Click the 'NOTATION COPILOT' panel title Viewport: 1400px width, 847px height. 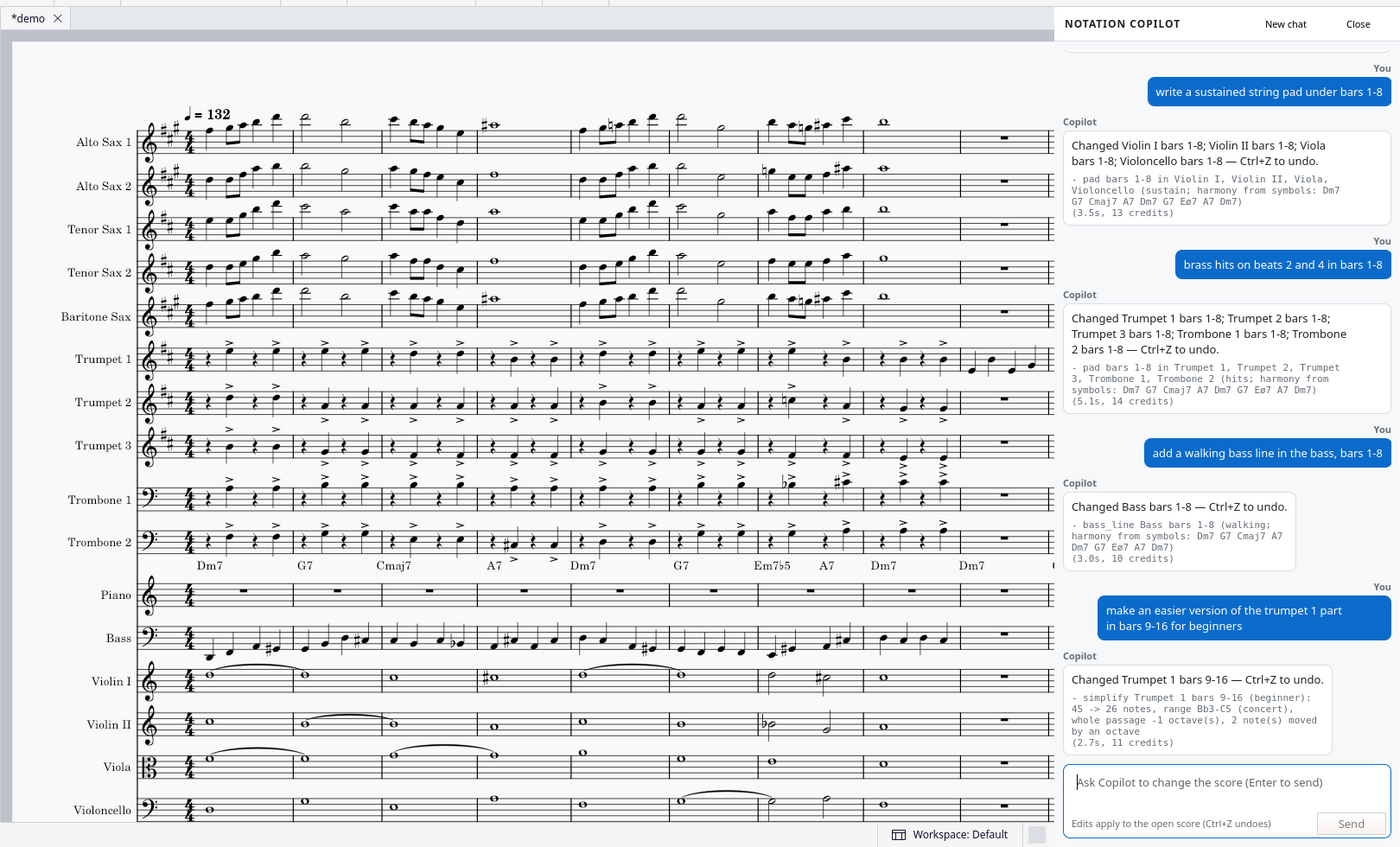(x=1122, y=24)
